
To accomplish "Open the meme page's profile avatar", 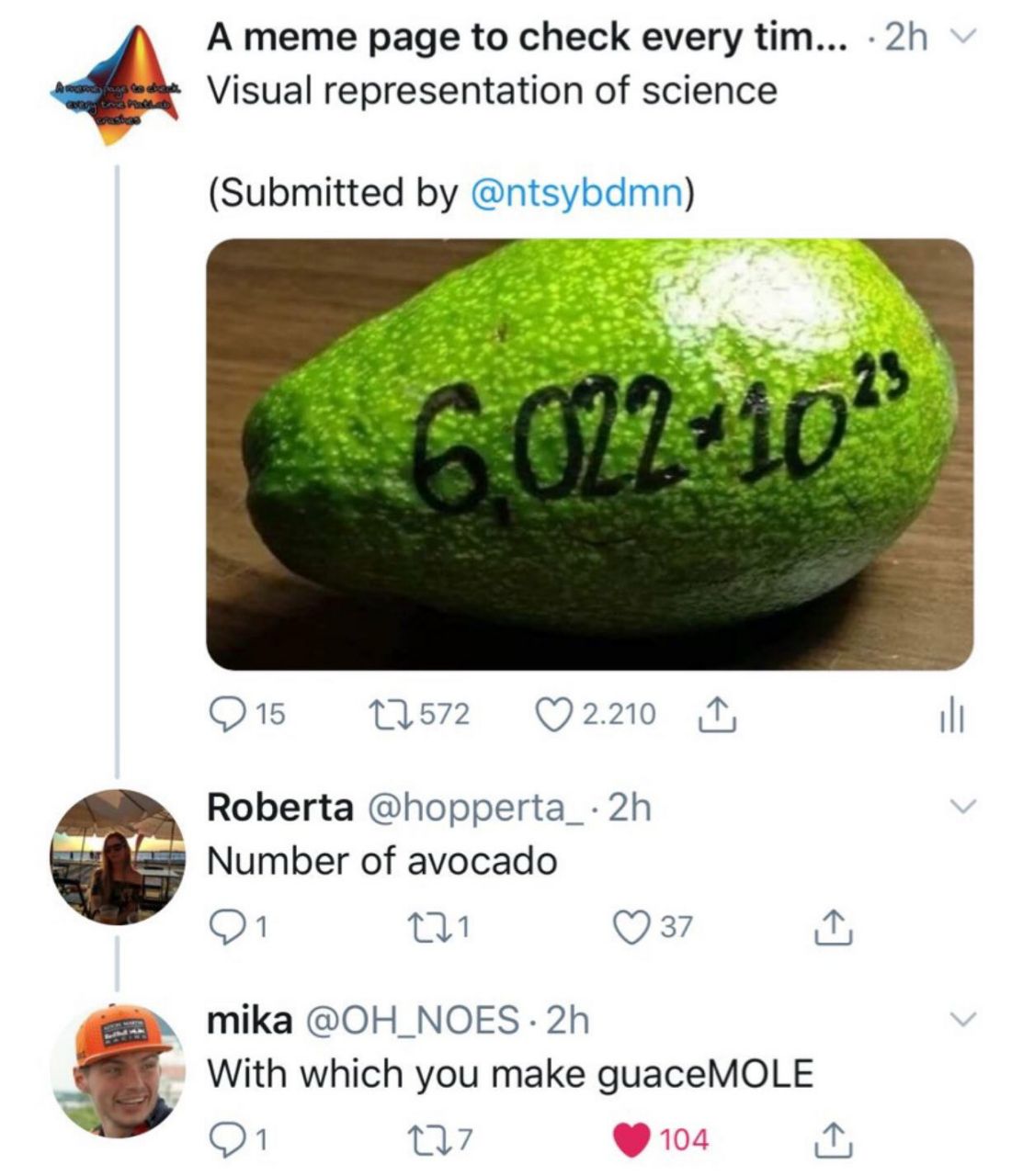I will (x=117, y=86).
